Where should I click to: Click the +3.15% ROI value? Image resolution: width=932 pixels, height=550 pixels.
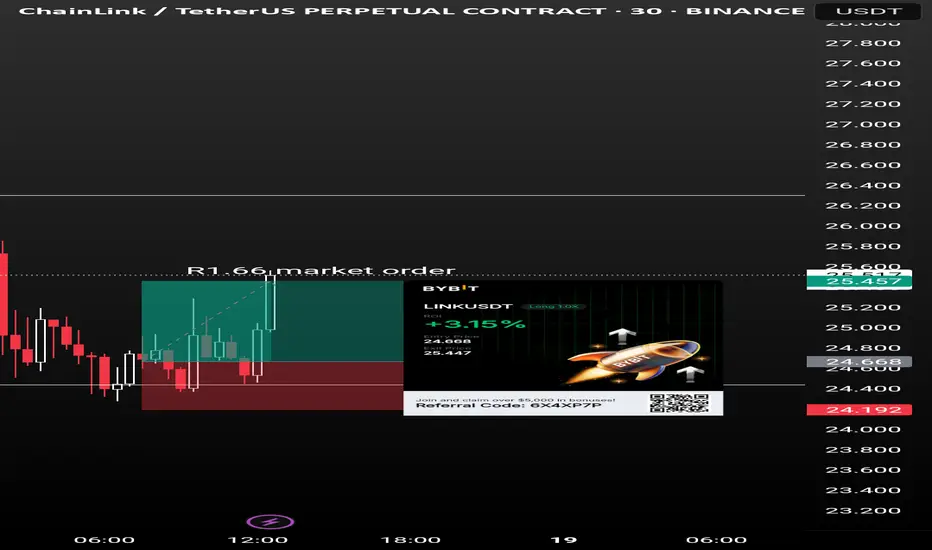(x=475, y=324)
